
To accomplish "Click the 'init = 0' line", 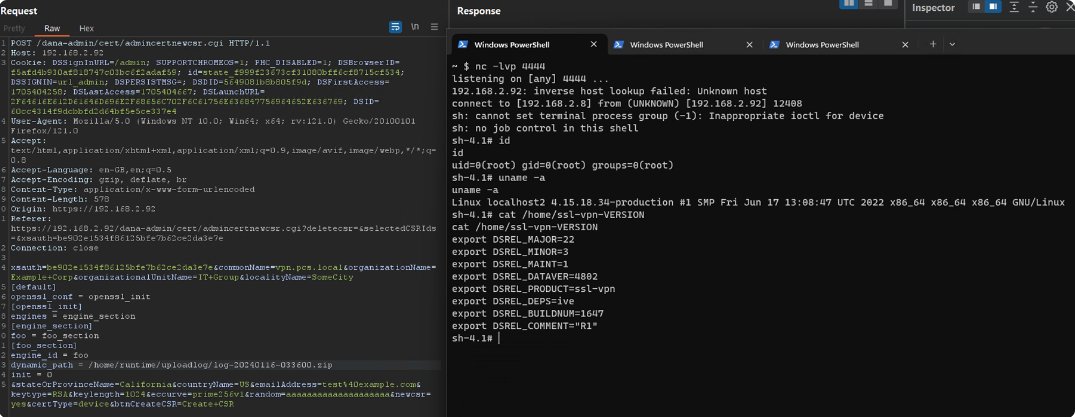I will pos(32,374).
